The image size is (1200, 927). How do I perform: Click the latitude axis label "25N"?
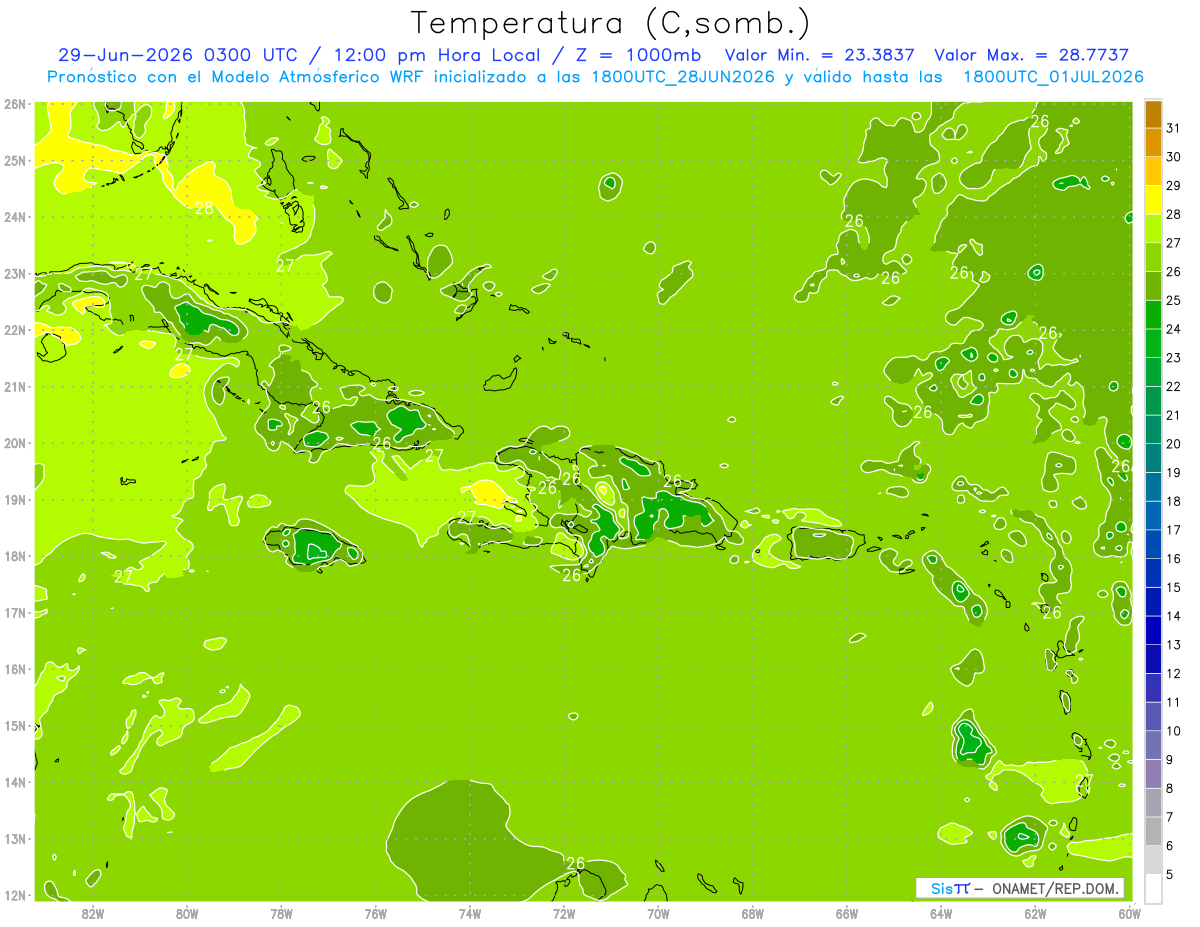point(14,160)
